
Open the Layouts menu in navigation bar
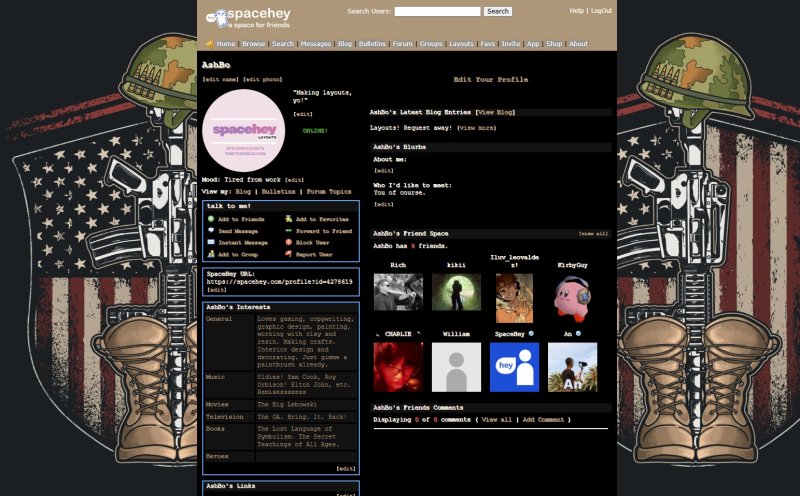tap(461, 44)
